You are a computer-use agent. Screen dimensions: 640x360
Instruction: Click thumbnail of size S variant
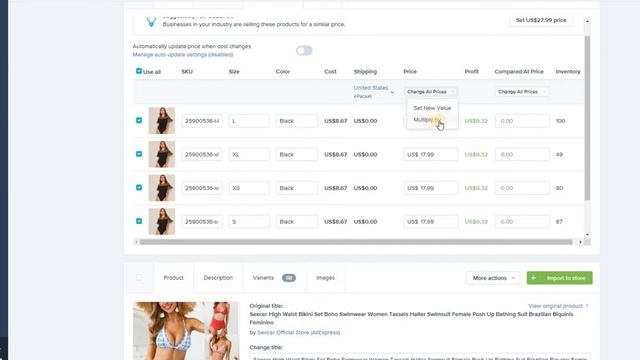point(162,221)
